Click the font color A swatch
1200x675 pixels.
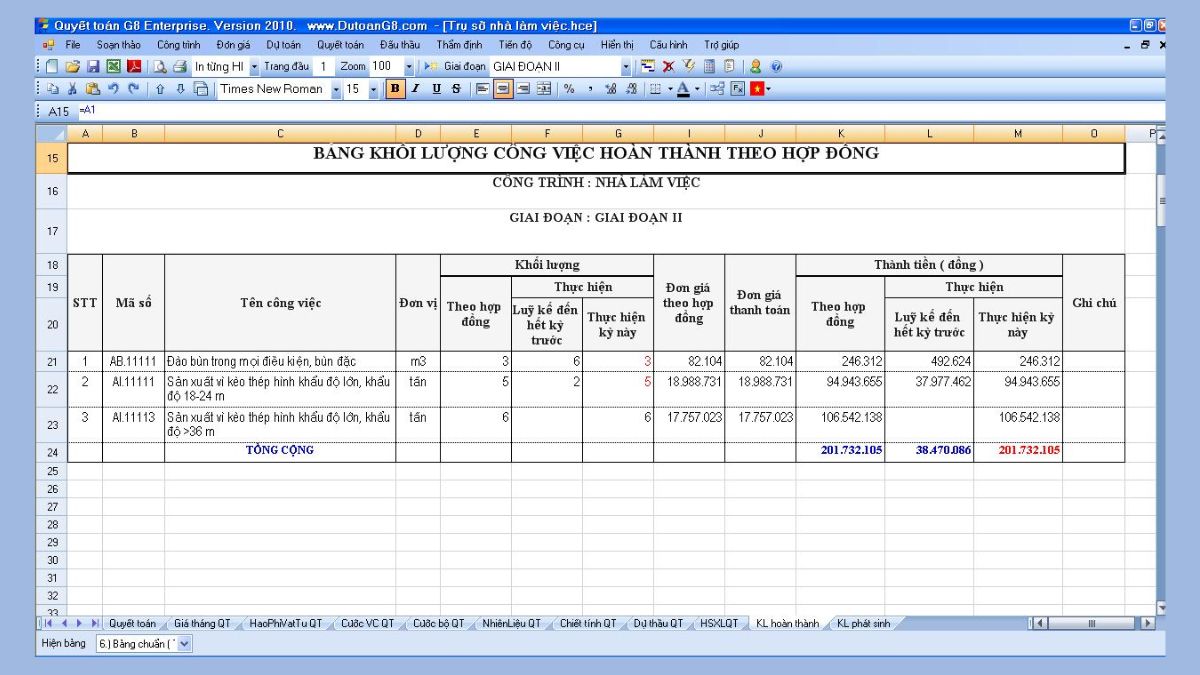click(x=683, y=89)
